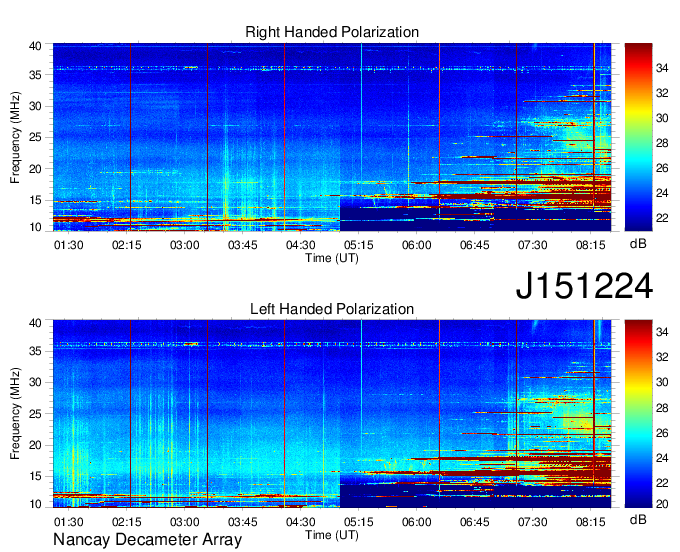
Task: Click the 08:15 time tick on the right-handed plot
Action: click(x=591, y=245)
